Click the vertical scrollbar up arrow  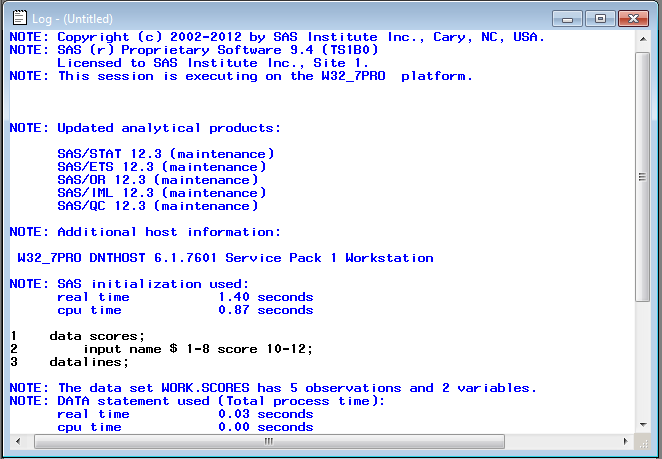643,39
